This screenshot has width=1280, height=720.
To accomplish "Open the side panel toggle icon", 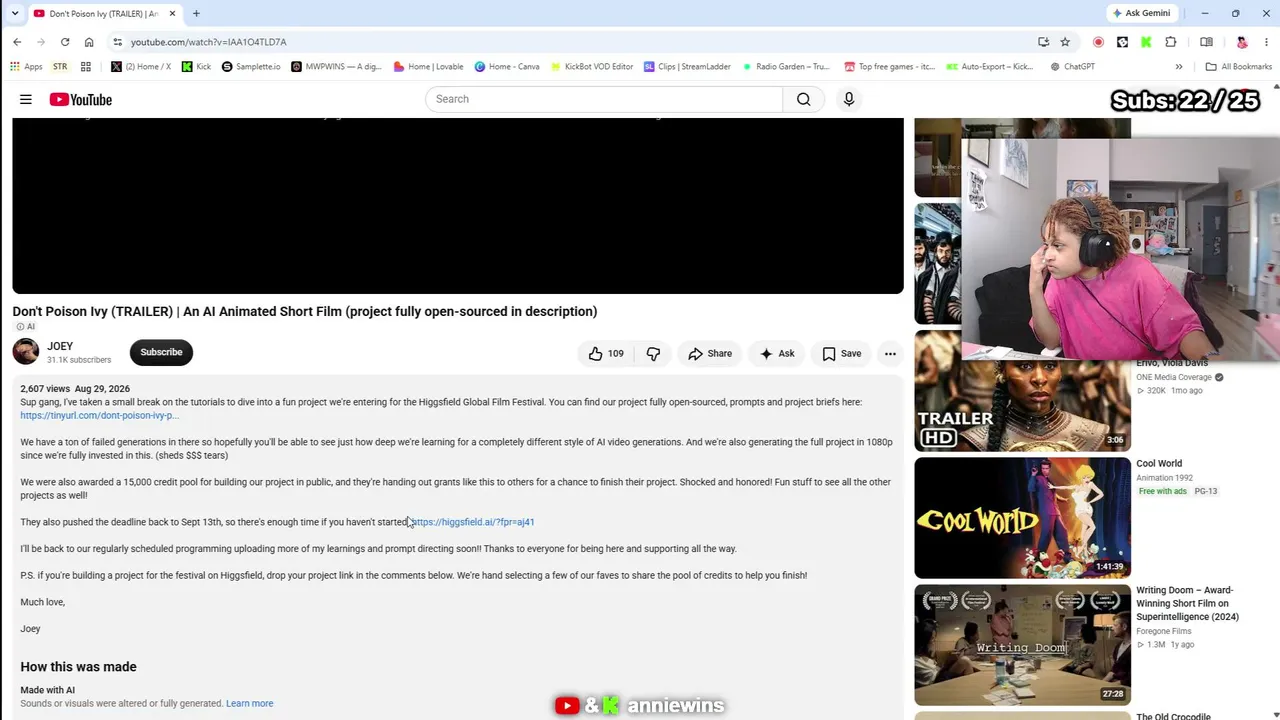I will pyautogui.click(x=1206, y=42).
